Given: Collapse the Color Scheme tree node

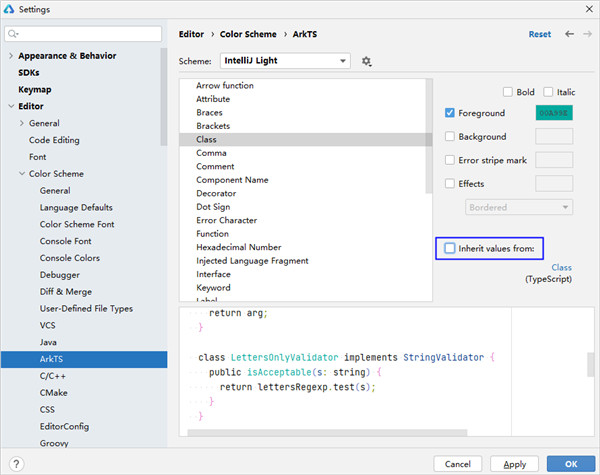Looking at the screenshot, I should (21, 174).
